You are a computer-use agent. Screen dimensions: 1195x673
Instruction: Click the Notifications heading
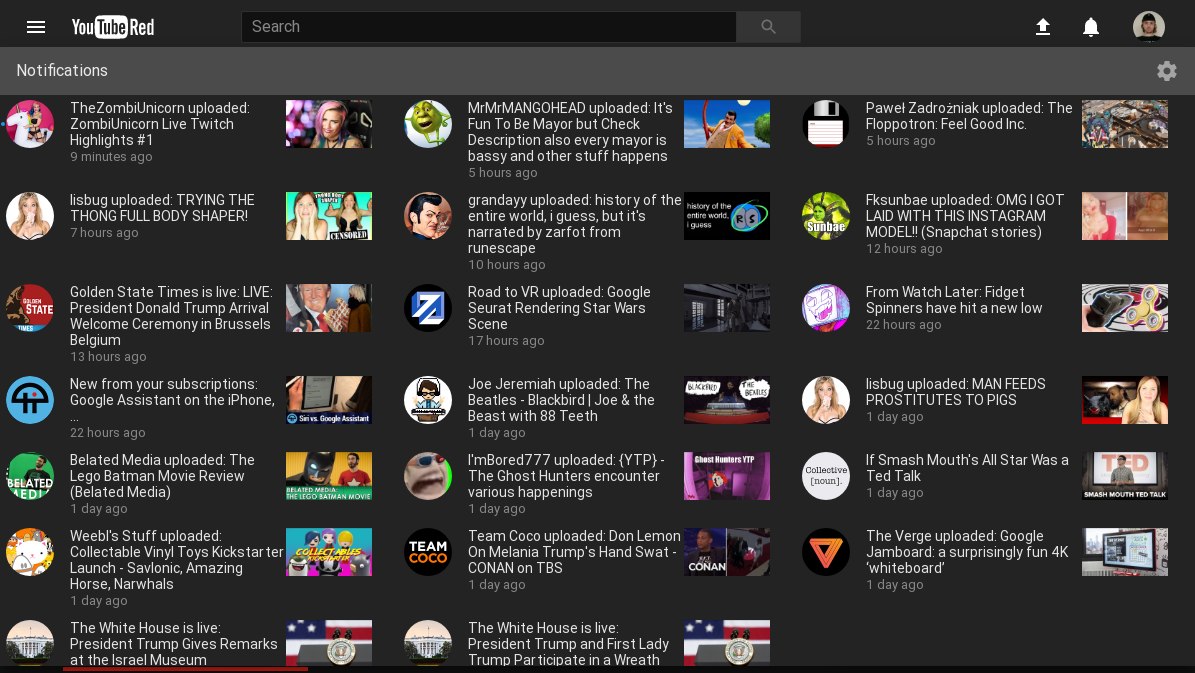click(x=62, y=70)
